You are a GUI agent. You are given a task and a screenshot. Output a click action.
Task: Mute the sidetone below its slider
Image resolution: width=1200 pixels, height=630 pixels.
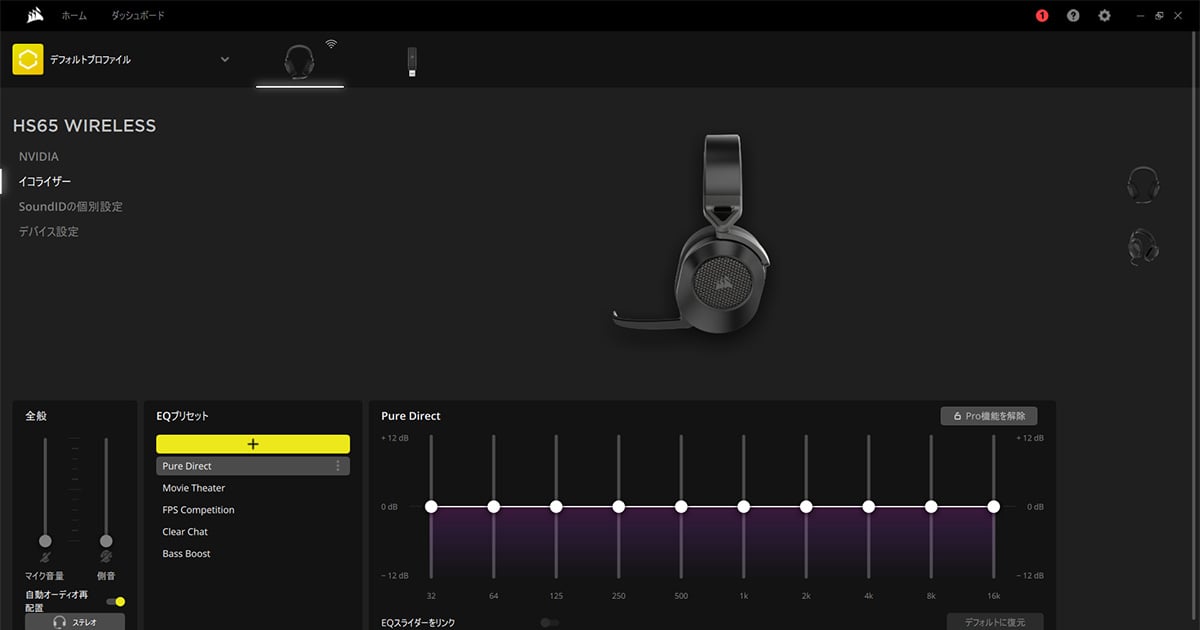[x=106, y=557]
